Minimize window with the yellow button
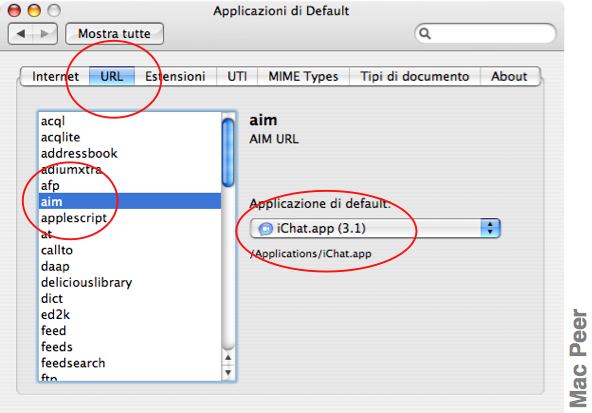The width and height of the screenshot is (592, 413). point(34,10)
